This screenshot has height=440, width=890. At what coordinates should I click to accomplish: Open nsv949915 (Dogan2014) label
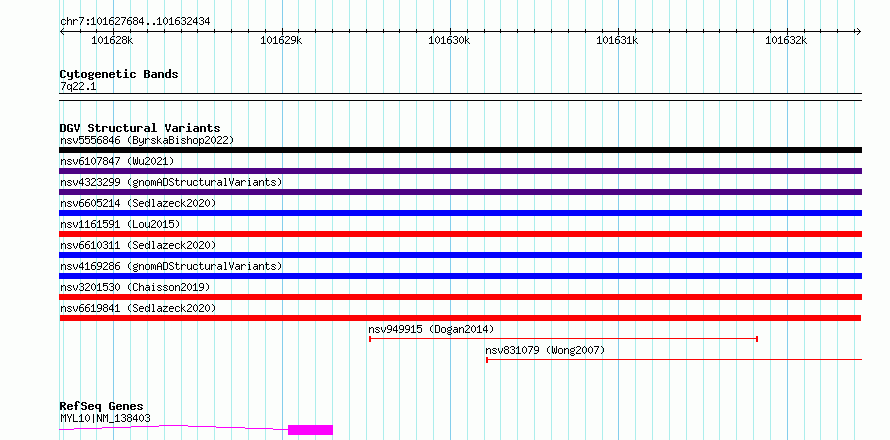[x=431, y=329]
